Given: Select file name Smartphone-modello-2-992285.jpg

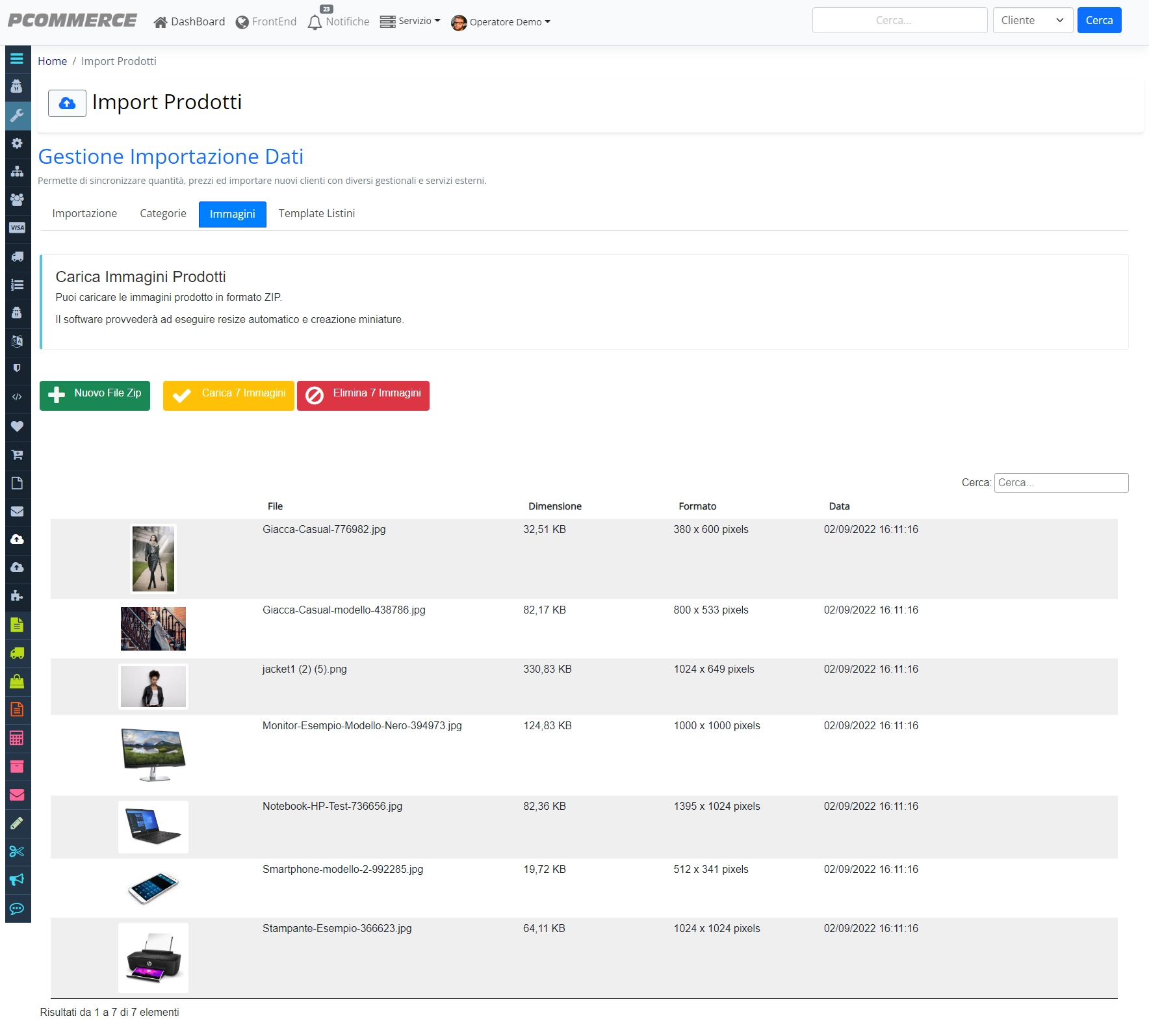Looking at the screenshot, I should click(x=342, y=870).
